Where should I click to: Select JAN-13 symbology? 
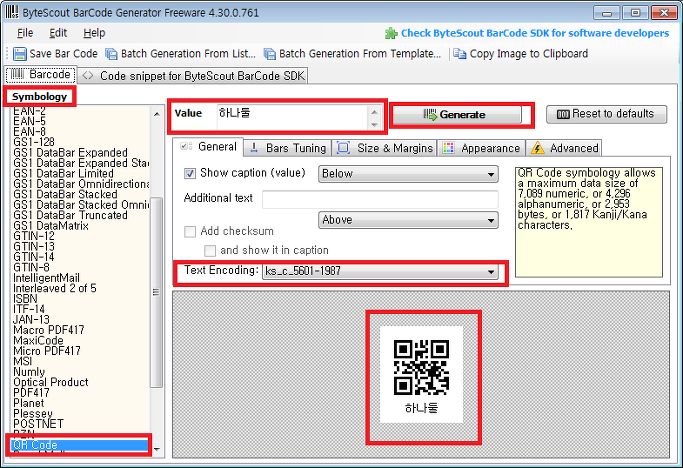point(31,320)
